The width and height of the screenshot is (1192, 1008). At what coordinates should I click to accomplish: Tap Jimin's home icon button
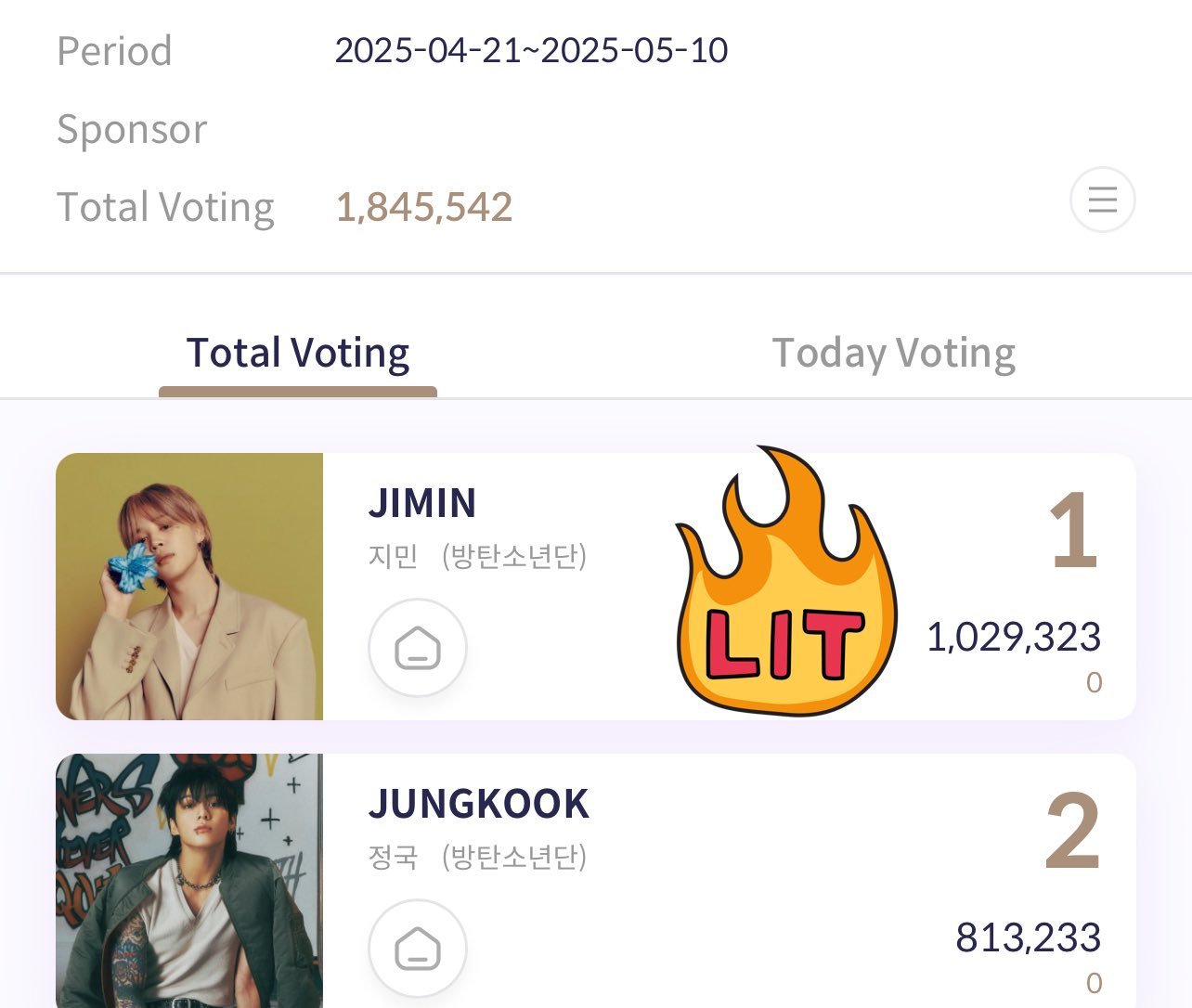[418, 648]
